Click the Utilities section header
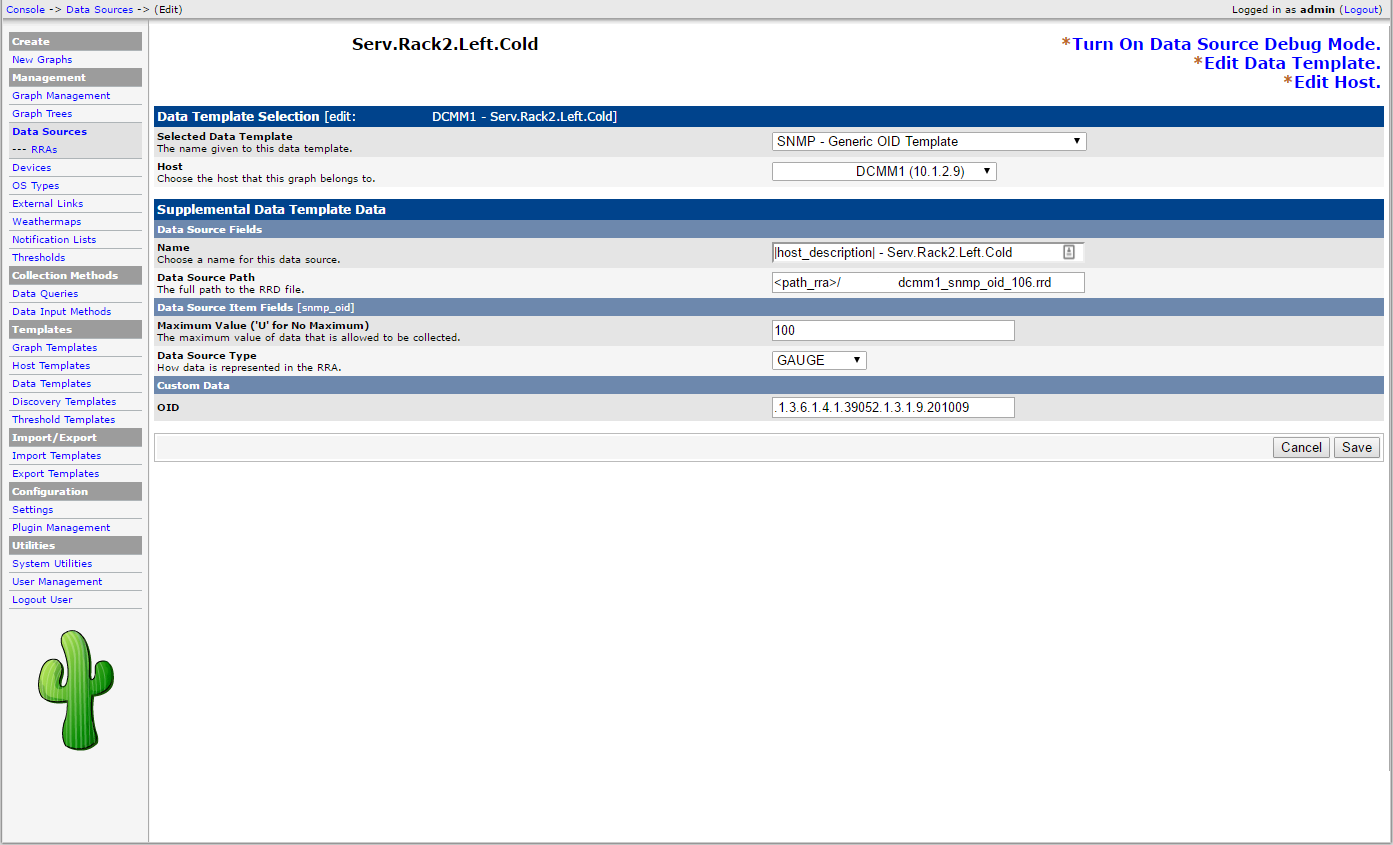This screenshot has width=1393, height=845. 75,545
